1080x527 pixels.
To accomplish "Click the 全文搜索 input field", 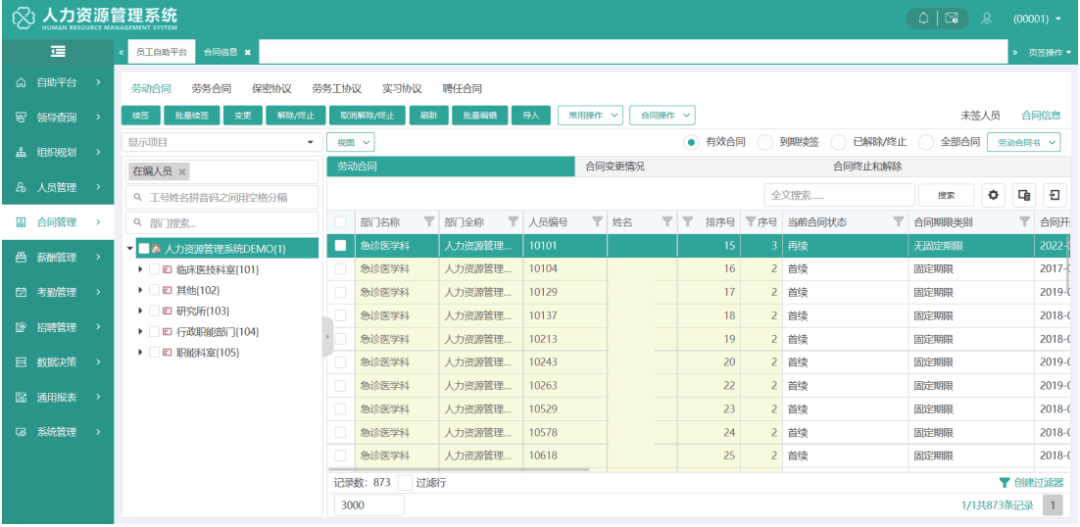I will [x=838, y=195].
